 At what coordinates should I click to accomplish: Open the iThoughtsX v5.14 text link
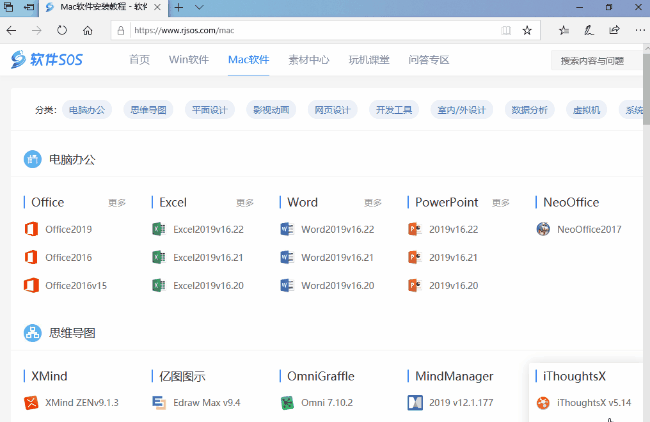pos(594,403)
